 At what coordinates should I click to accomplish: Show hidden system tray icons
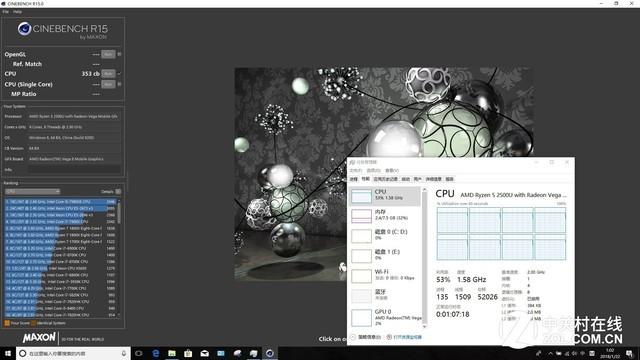(550, 353)
